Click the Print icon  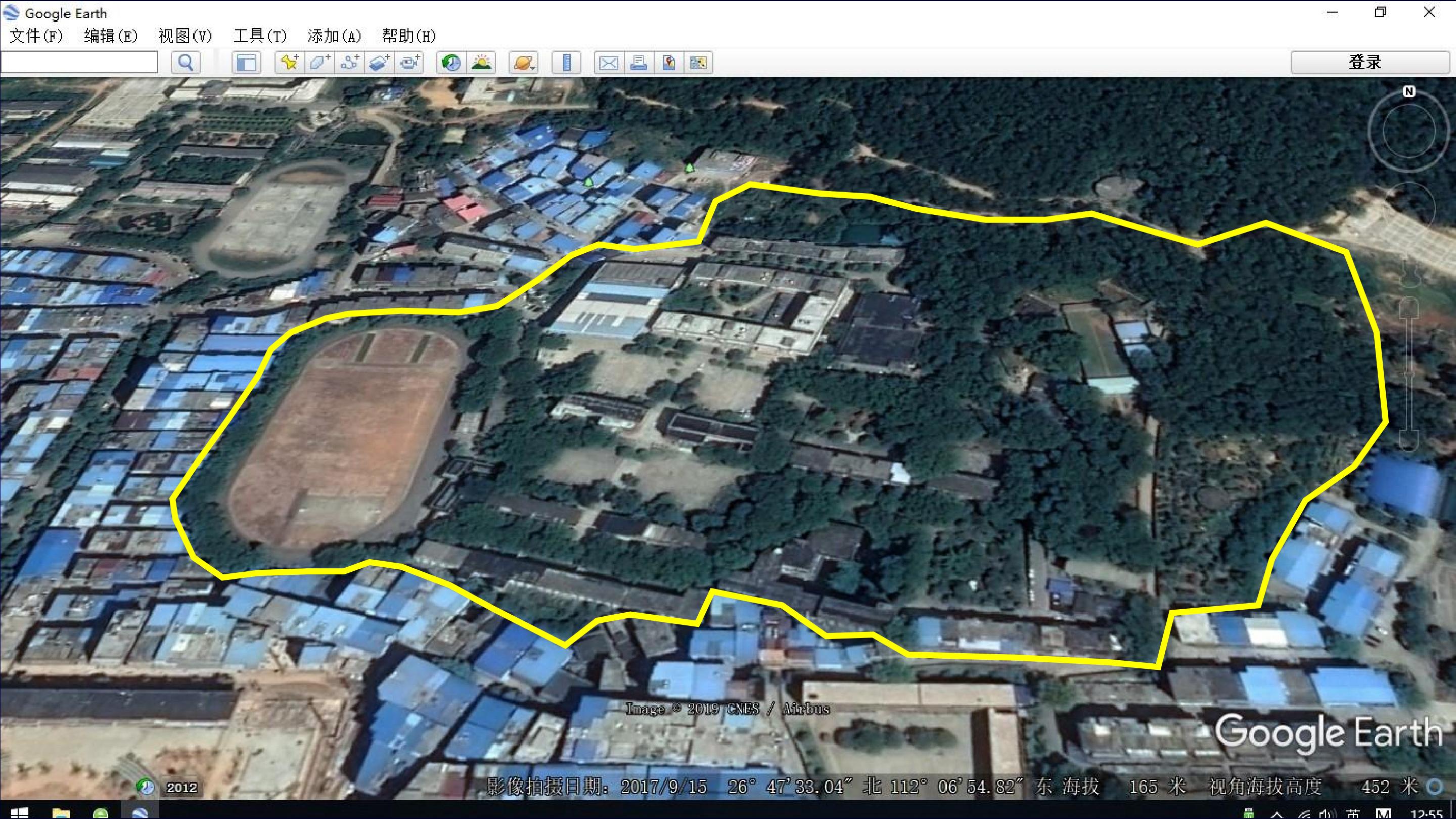coord(639,62)
